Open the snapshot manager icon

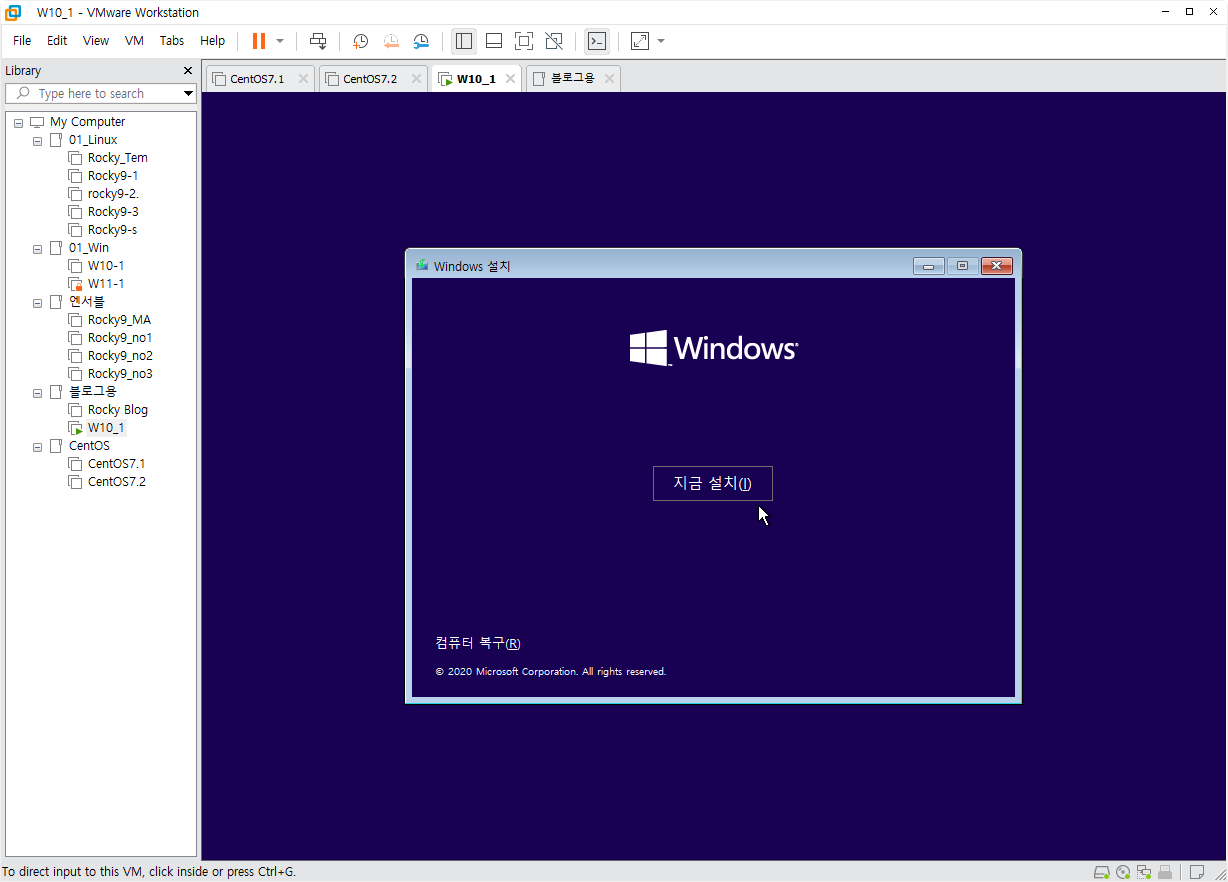[x=421, y=41]
